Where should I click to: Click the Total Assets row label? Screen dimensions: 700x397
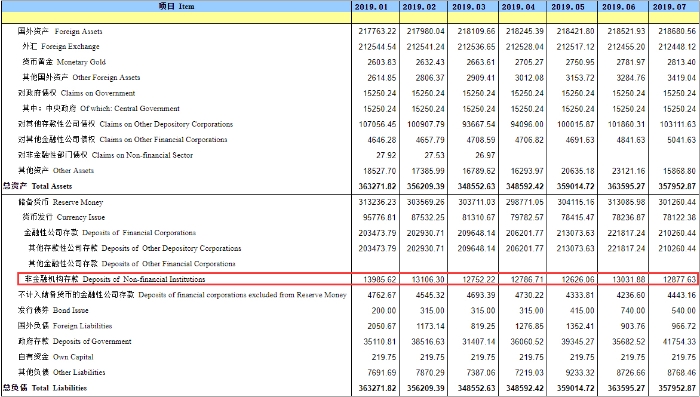point(37,186)
